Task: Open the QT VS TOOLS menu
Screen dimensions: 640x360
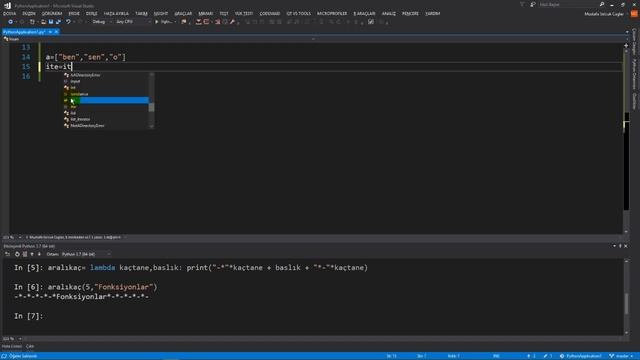Action: coord(298,13)
